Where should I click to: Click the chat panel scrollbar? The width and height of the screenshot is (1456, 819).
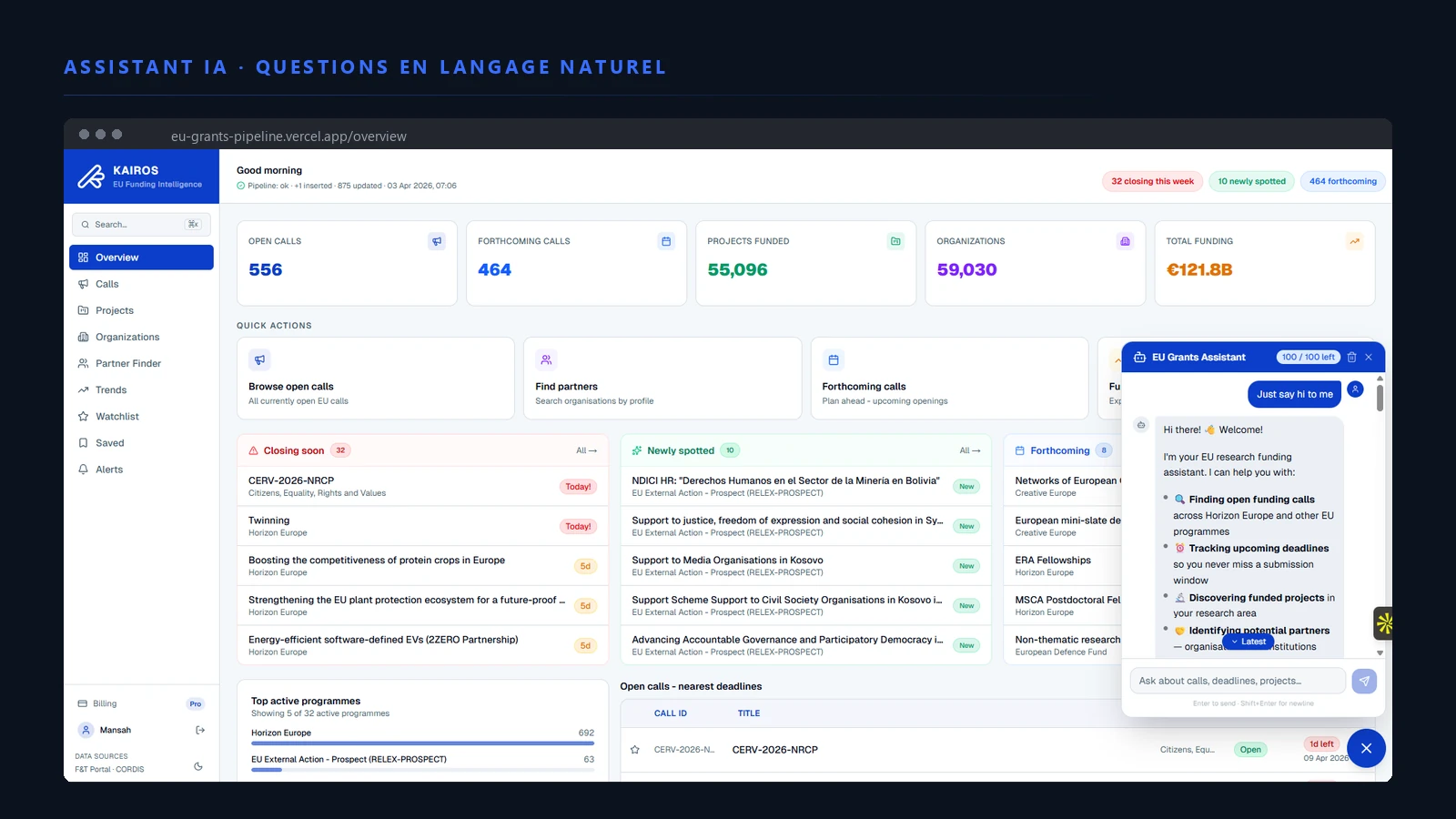(x=1380, y=398)
